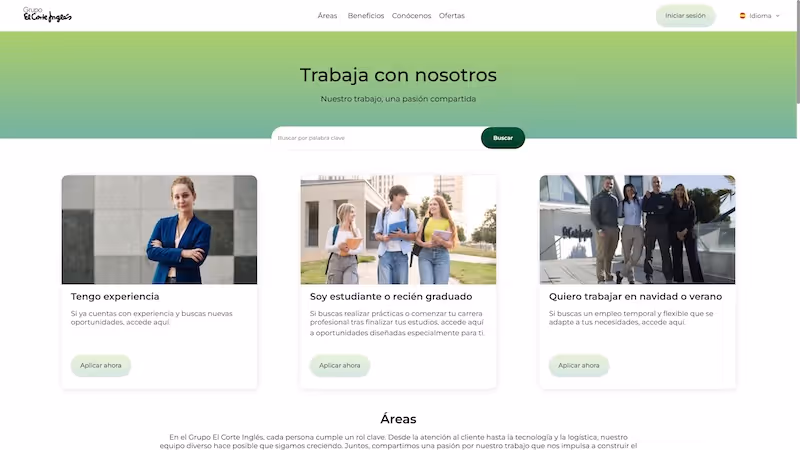Select the Spanish flag icon

tap(742, 16)
